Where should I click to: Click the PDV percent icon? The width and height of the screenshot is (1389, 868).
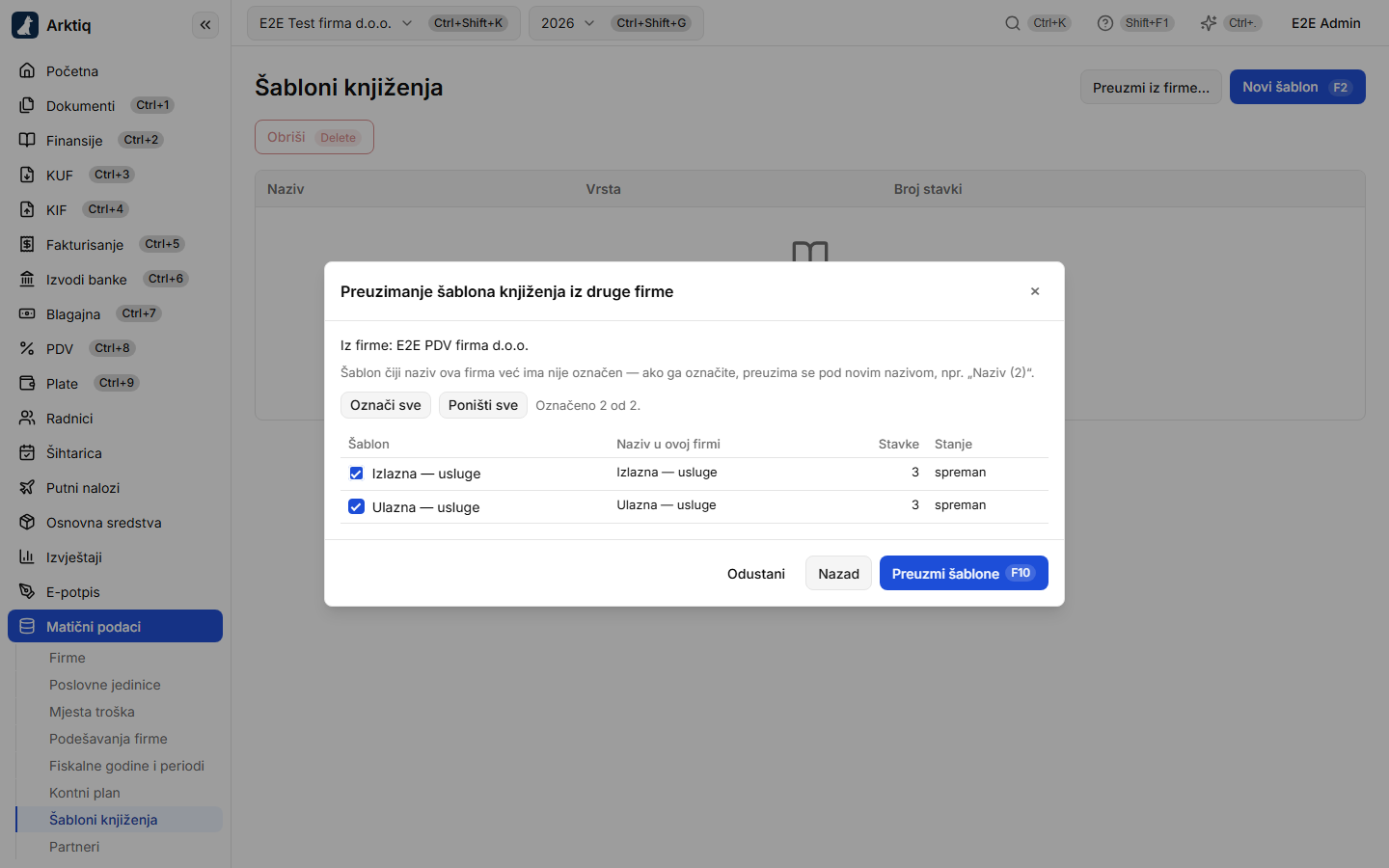[x=27, y=348]
